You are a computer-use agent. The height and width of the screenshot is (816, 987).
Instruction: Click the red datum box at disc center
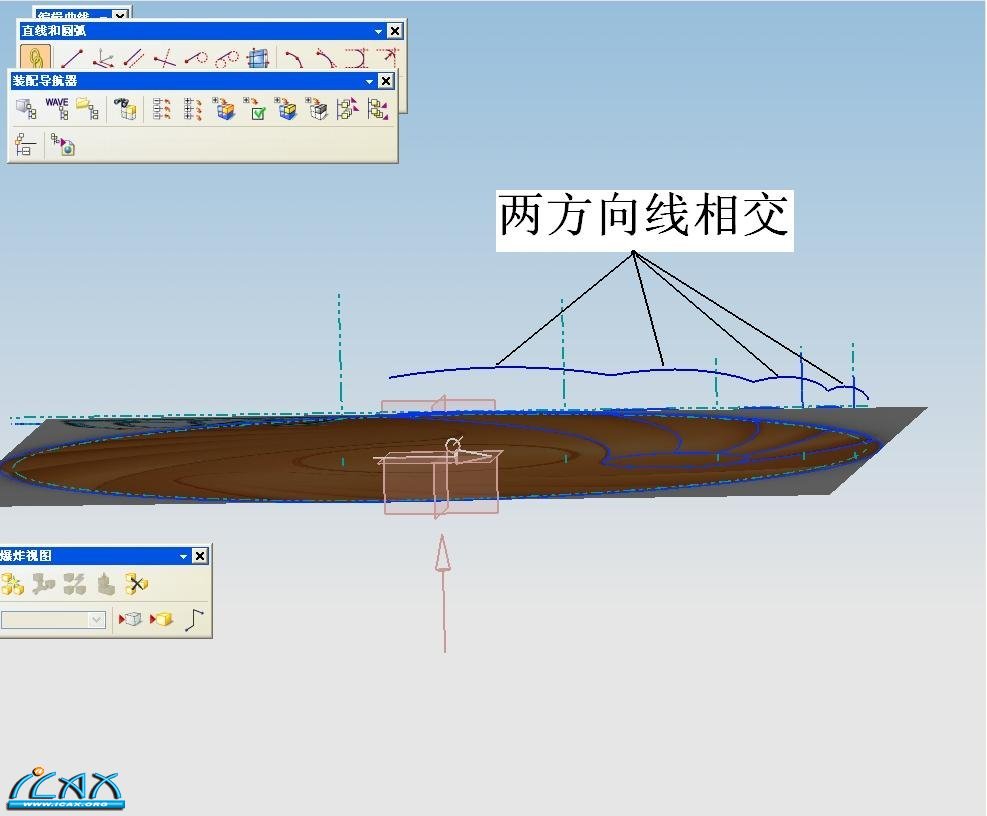pos(441,482)
